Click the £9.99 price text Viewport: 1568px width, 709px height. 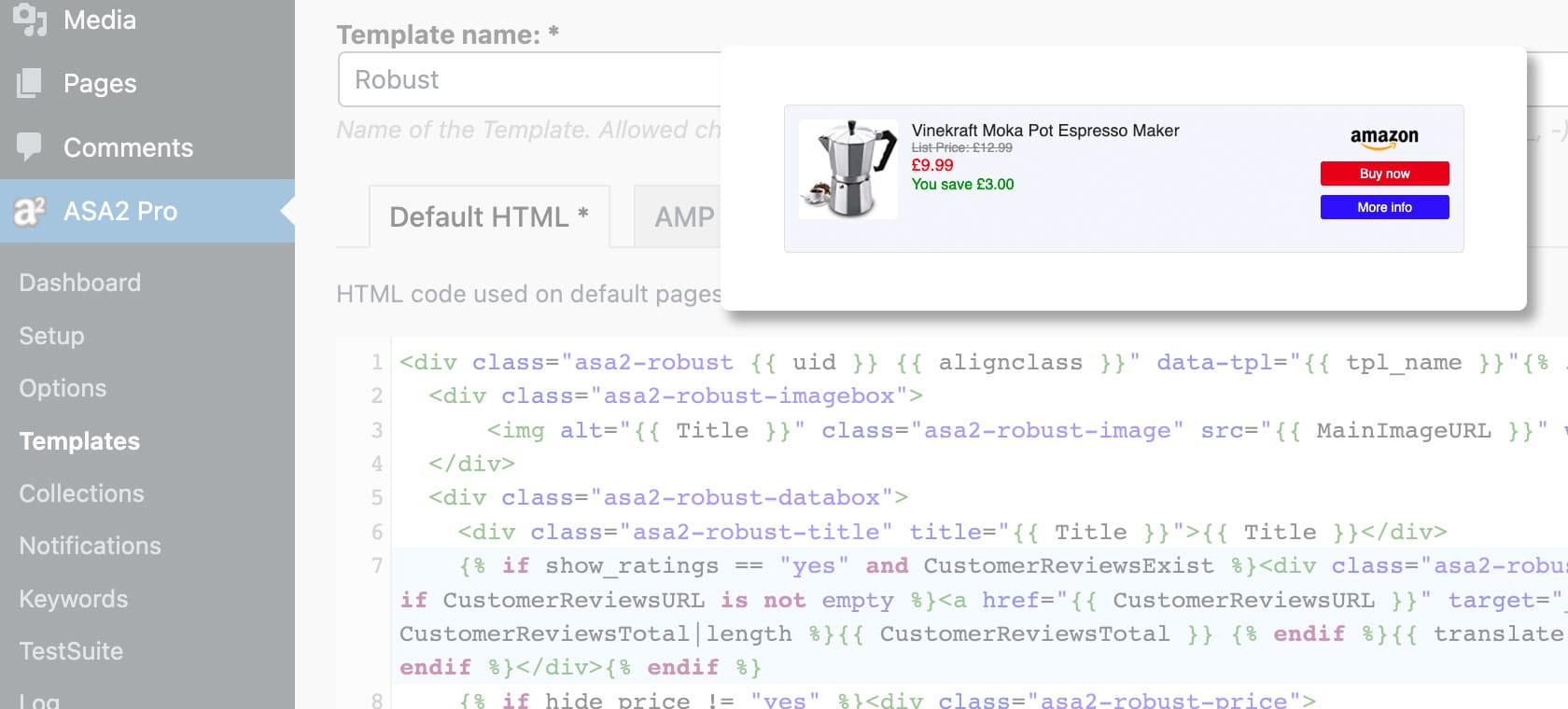coord(932,165)
